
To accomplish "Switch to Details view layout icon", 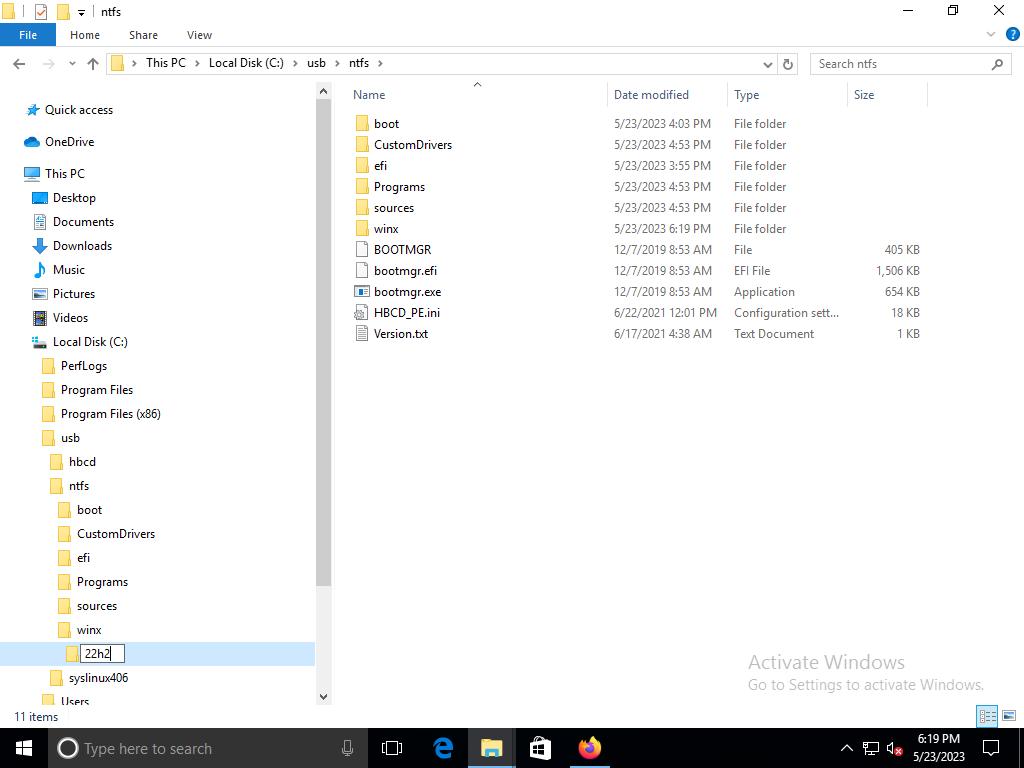I will (987, 716).
